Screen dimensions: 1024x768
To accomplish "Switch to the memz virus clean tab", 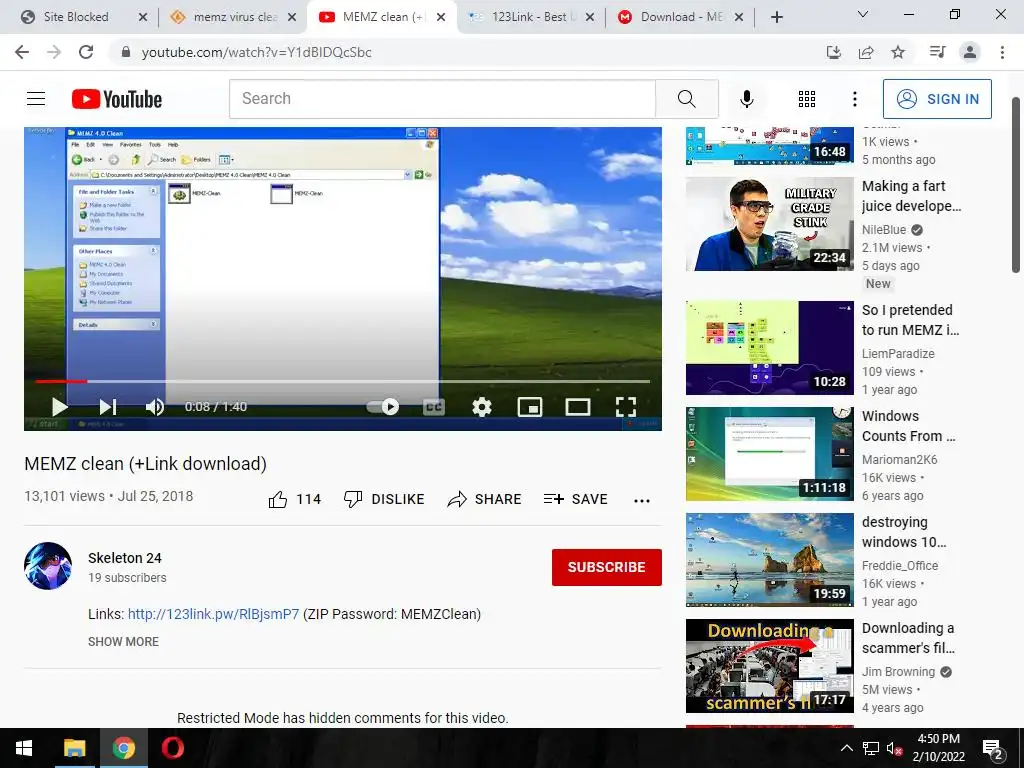I will click(234, 17).
